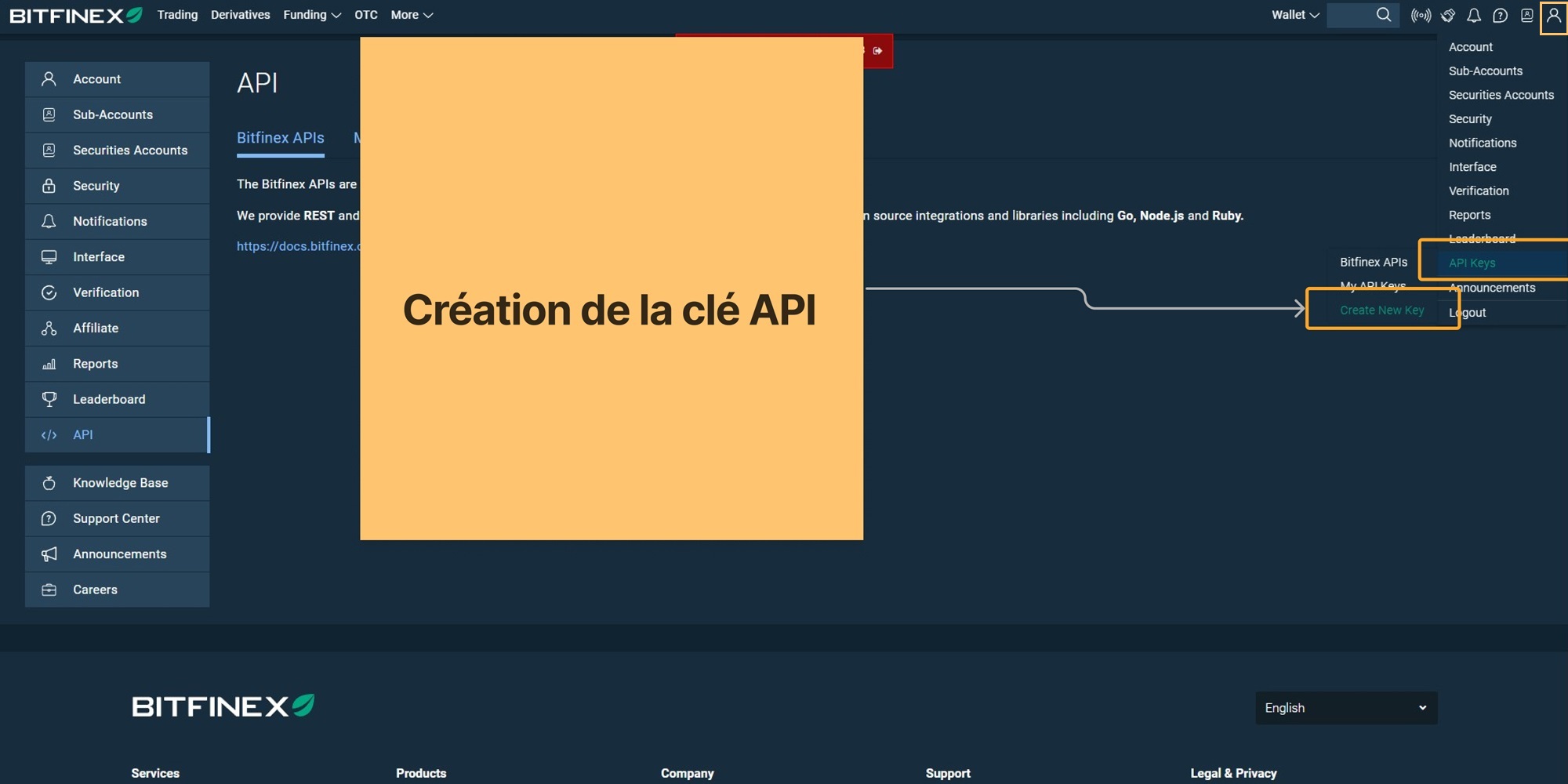The width and height of the screenshot is (1568, 784).
Task: Click the Careers briefcase icon in left sidebar
Action: click(49, 590)
